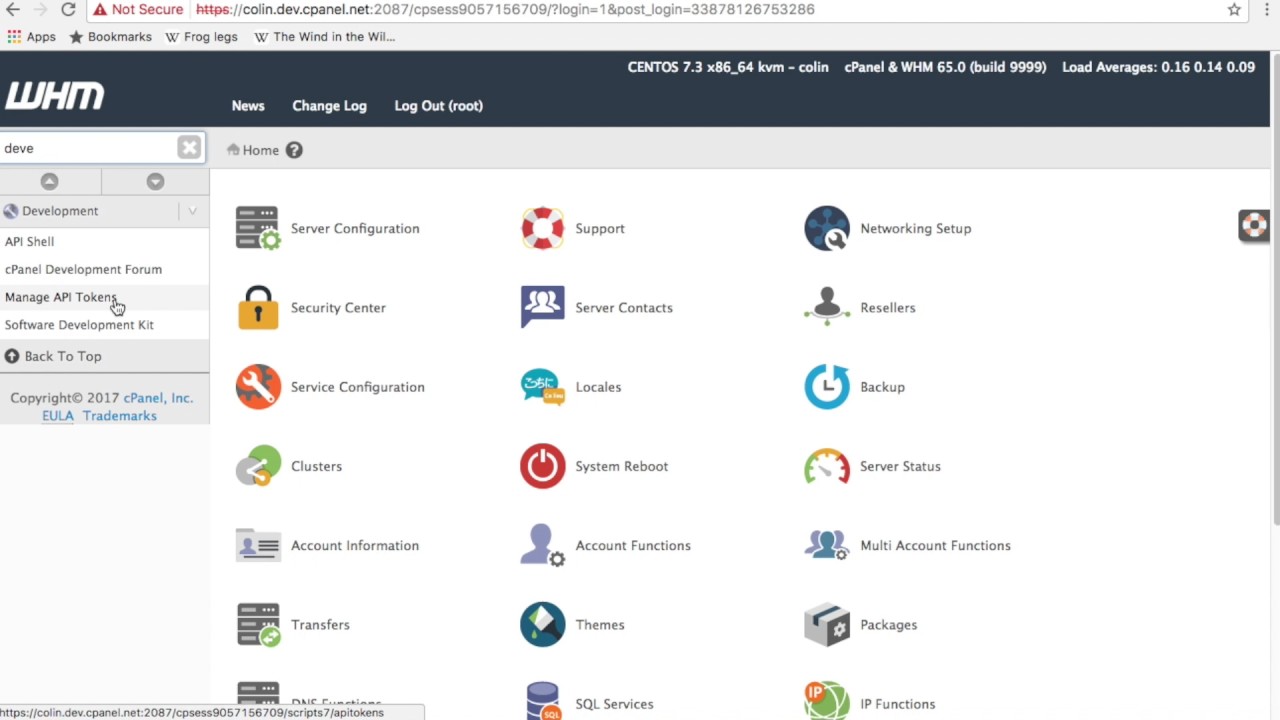This screenshot has width=1280, height=720.
Task: Open the Clusters icon
Action: pos(258,466)
